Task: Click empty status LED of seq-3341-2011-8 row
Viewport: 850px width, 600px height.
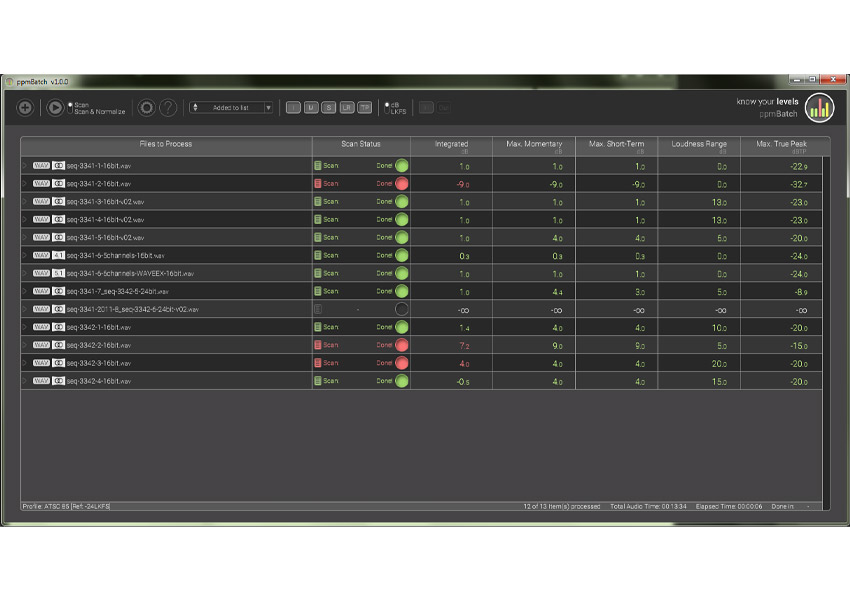Action: coord(402,309)
